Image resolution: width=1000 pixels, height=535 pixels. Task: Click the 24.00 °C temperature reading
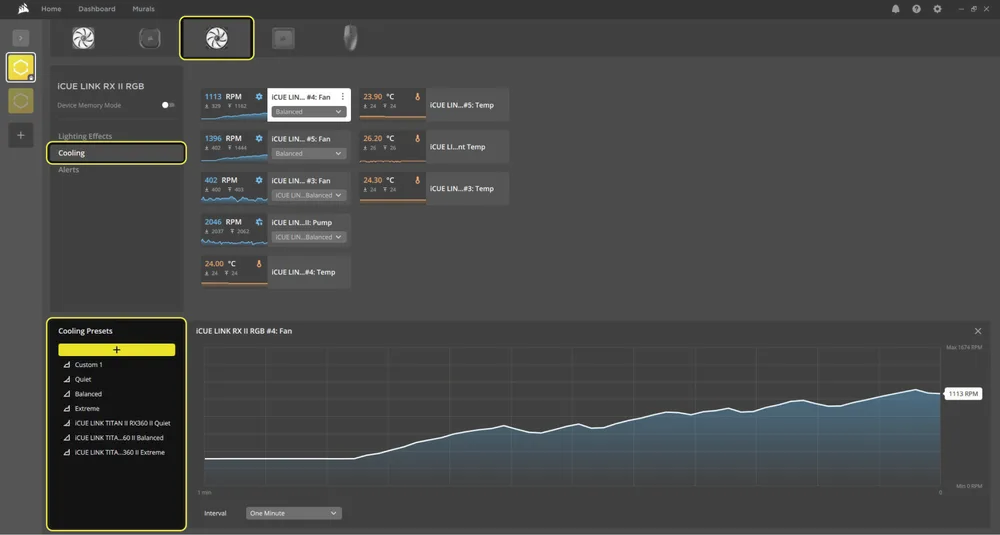coord(220,263)
